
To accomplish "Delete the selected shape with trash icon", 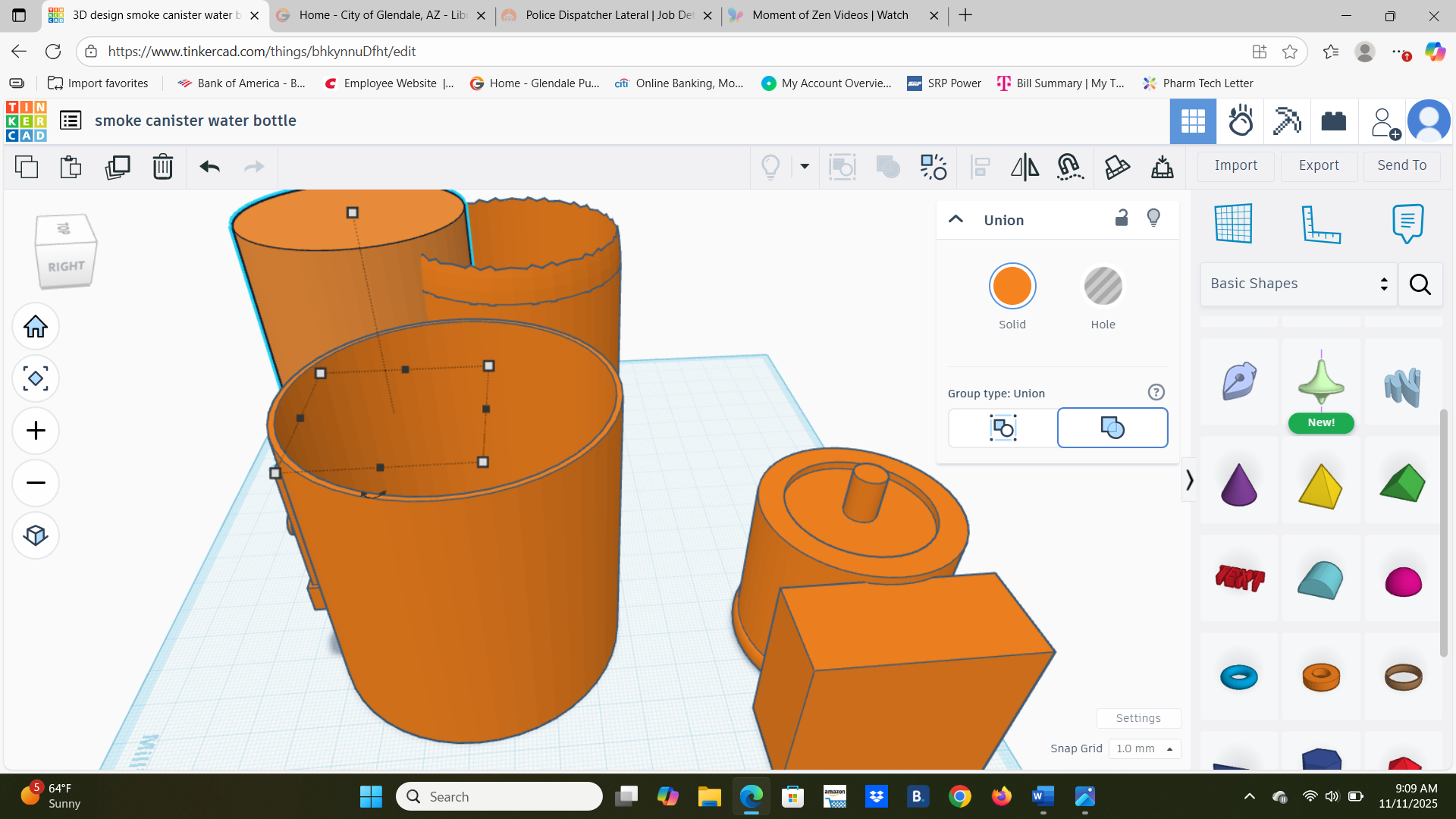I will (163, 166).
